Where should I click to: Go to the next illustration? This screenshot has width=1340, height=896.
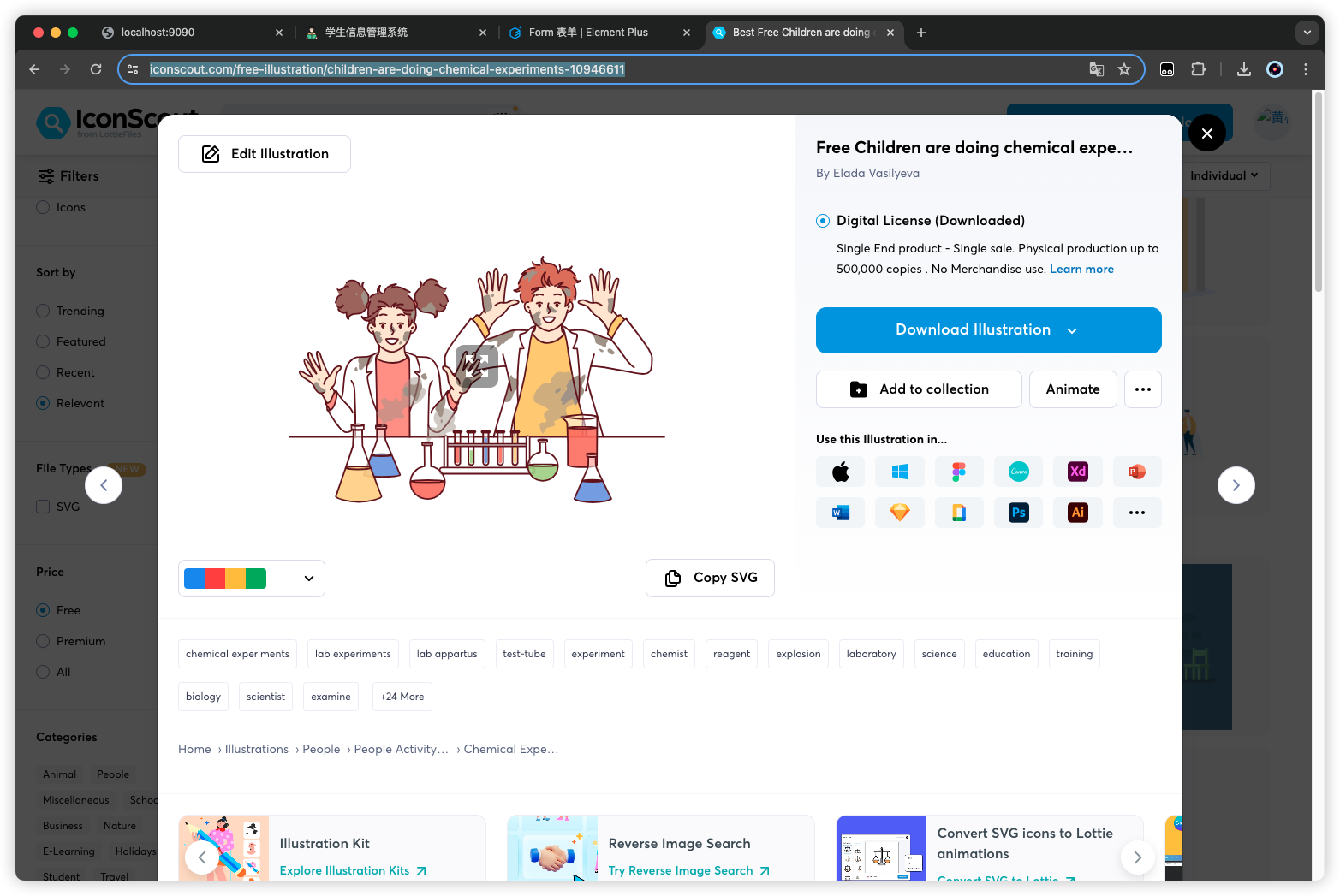pos(1236,485)
